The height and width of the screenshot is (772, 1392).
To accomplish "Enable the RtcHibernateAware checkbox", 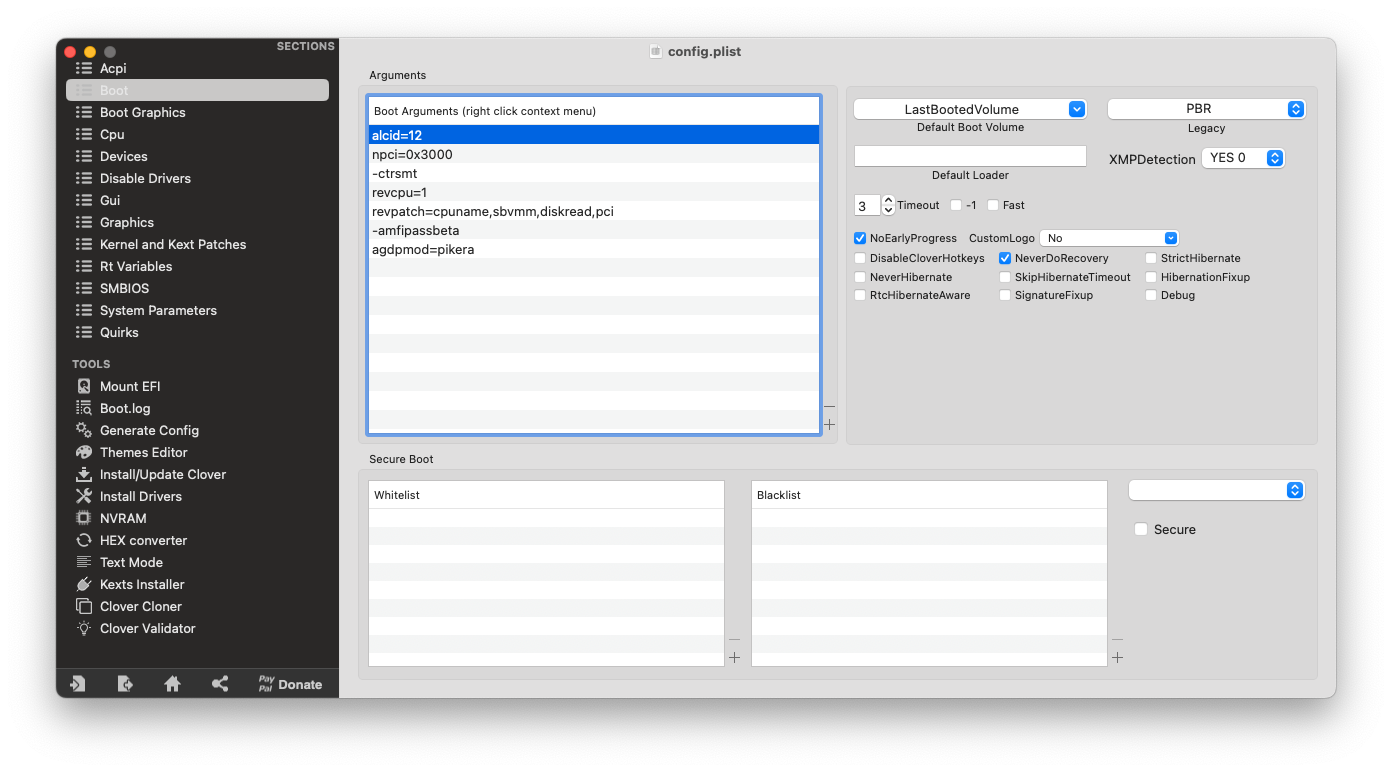I will click(860, 295).
